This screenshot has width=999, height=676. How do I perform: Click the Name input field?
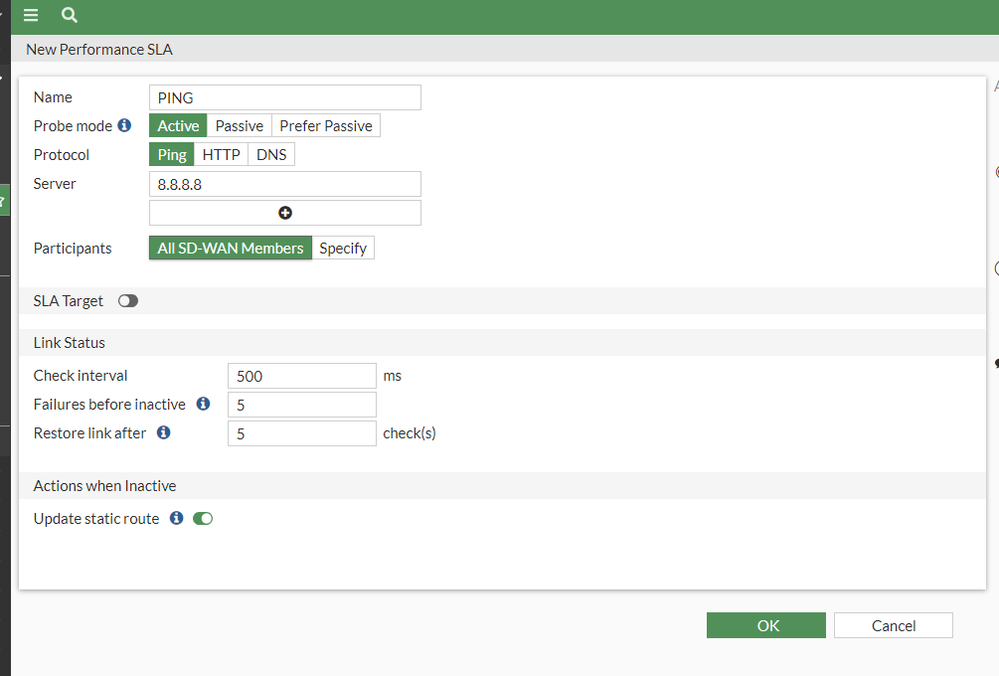pyautogui.click(x=285, y=97)
